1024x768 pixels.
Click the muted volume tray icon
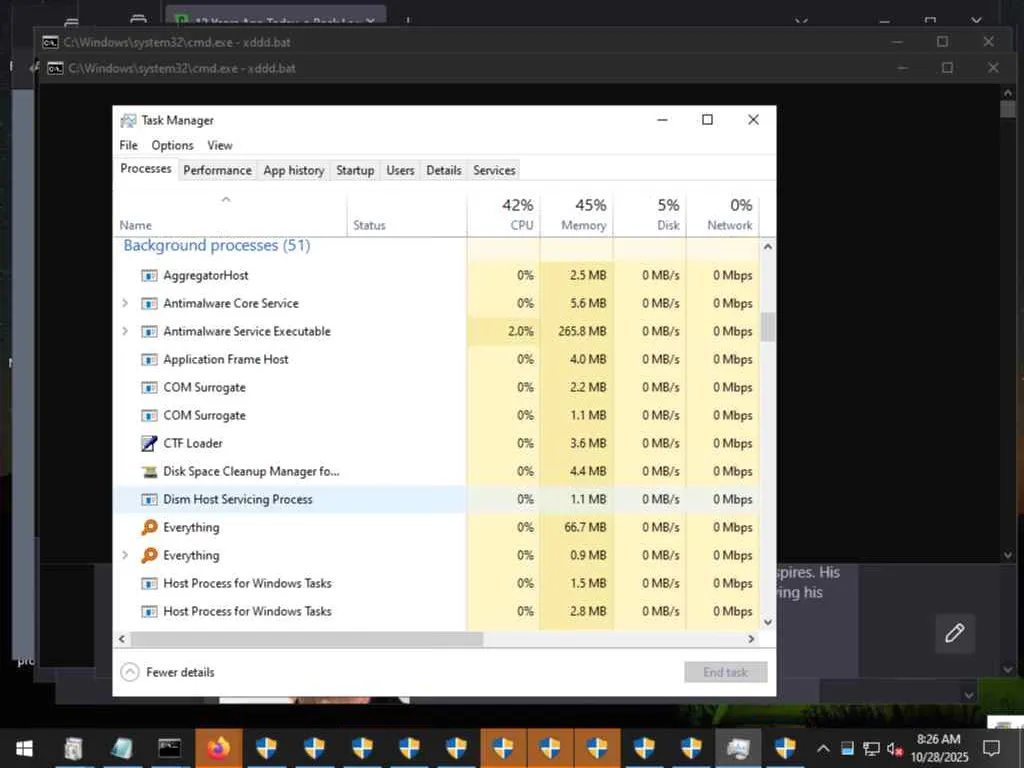[x=894, y=749]
